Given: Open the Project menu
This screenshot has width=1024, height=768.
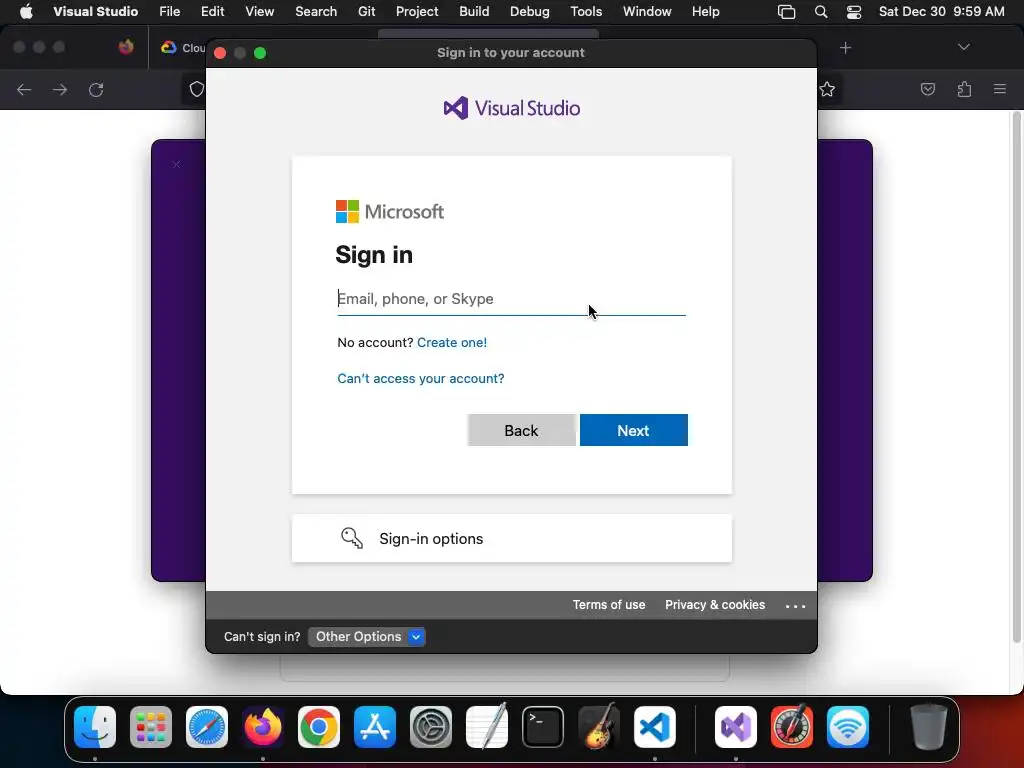Looking at the screenshot, I should coord(417,12).
